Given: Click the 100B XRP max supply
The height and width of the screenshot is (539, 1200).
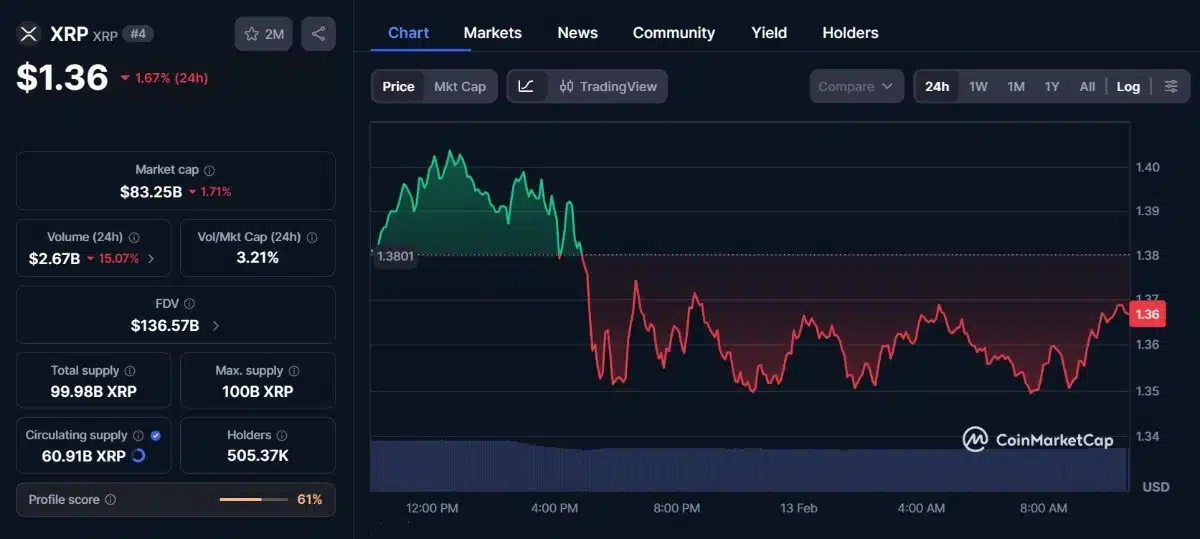Looking at the screenshot, I should (257, 391).
